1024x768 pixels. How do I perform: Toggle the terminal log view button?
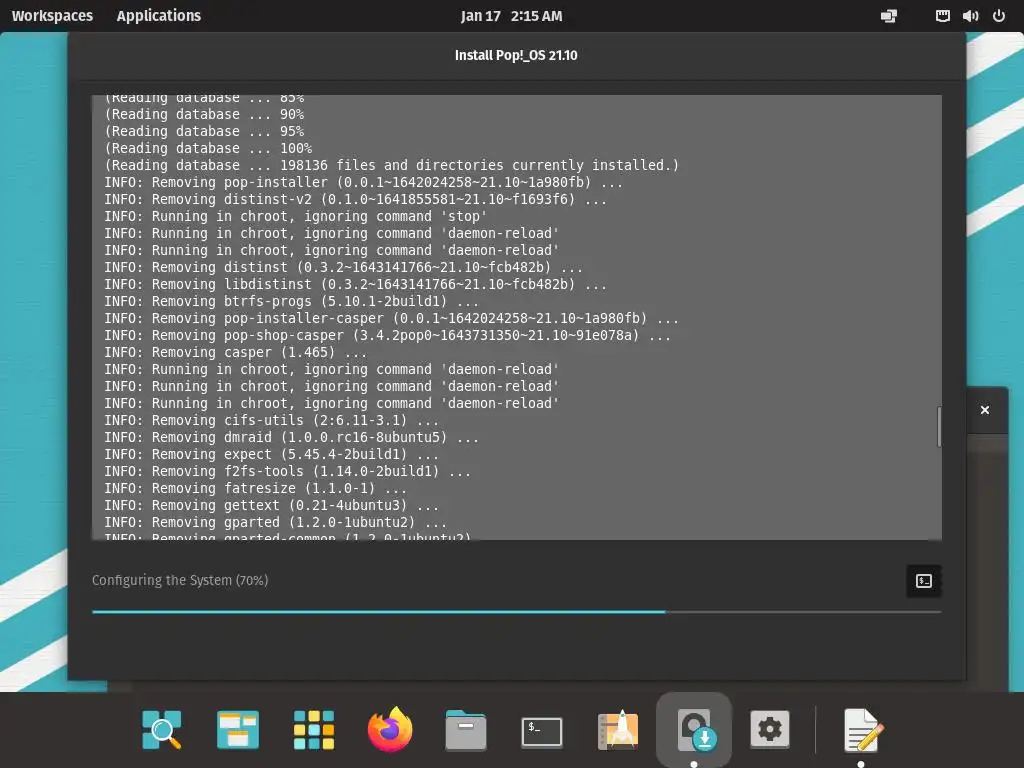pos(923,581)
